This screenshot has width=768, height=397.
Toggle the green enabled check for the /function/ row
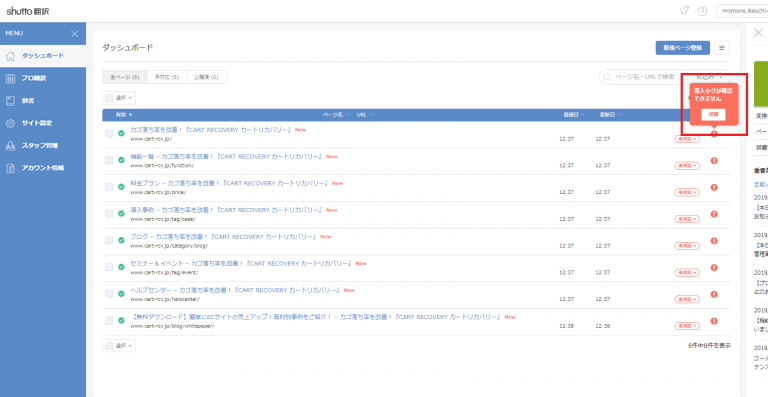click(121, 160)
